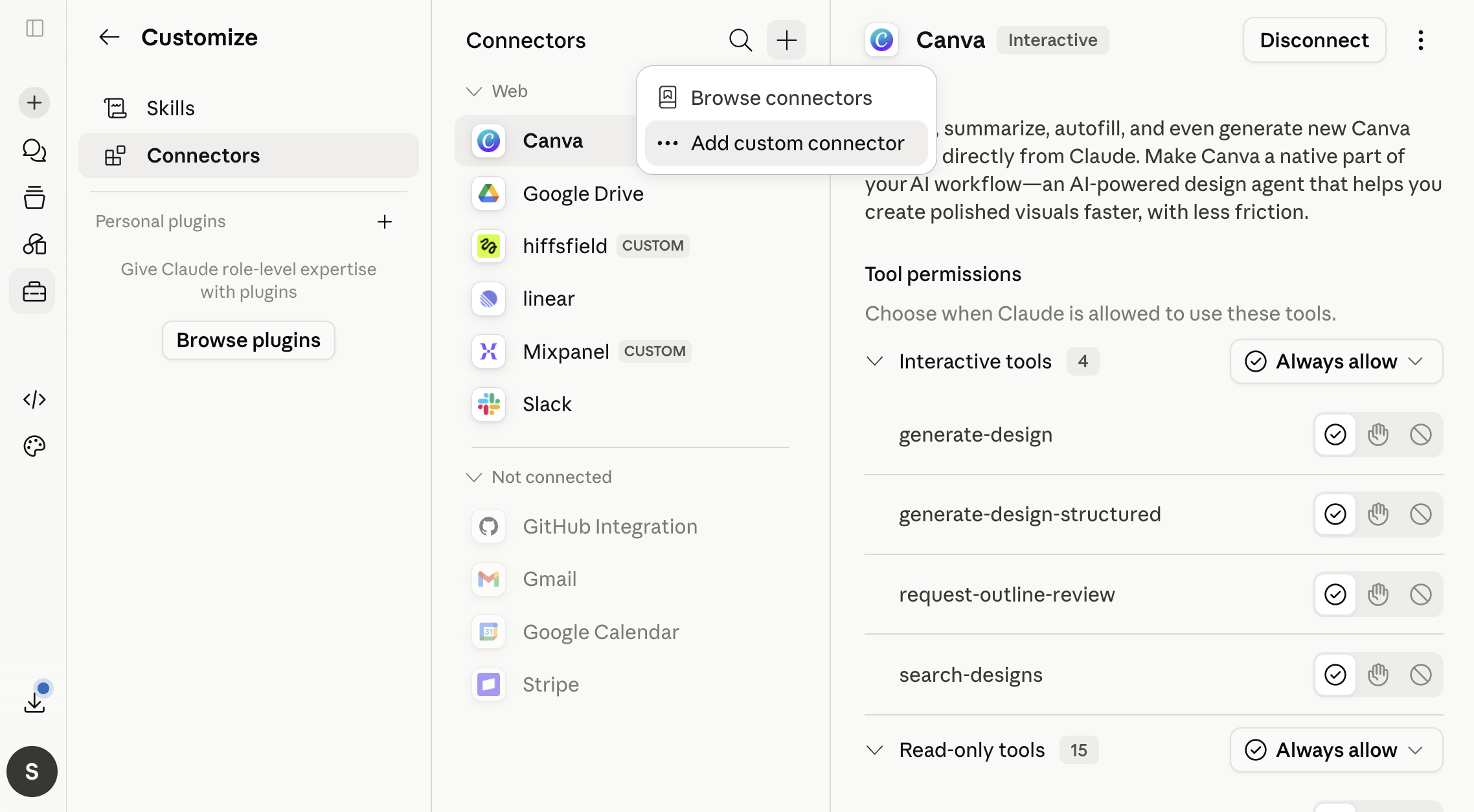1474x812 pixels.
Task: Choose Browse connectors from the menu
Action: pos(786,98)
